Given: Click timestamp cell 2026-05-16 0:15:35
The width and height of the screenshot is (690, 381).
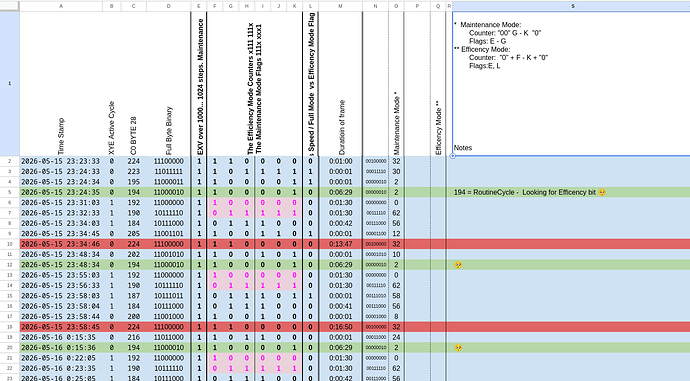Looking at the screenshot, I should click(61, 337).
